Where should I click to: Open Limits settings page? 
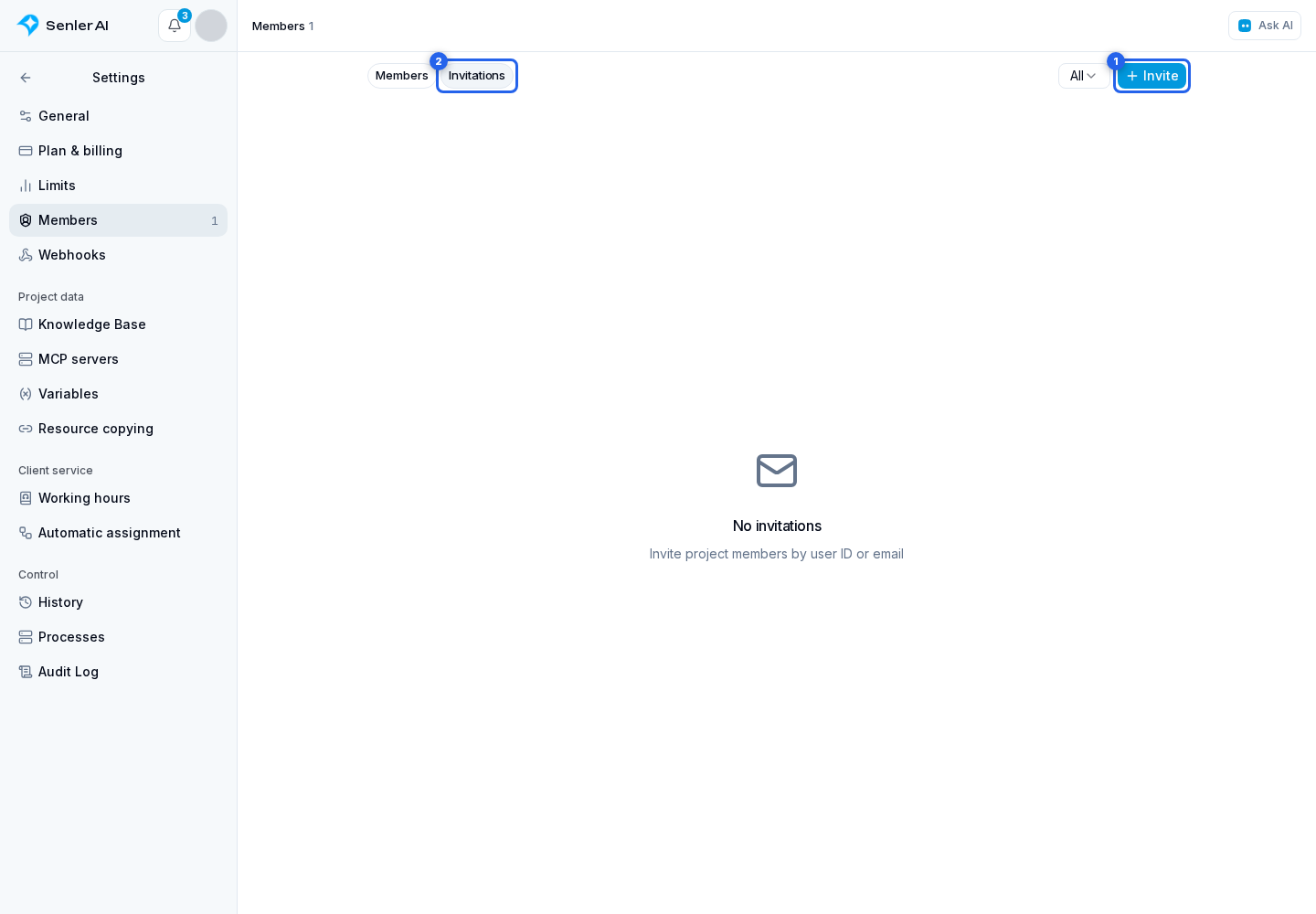click(x=118, y=186)
